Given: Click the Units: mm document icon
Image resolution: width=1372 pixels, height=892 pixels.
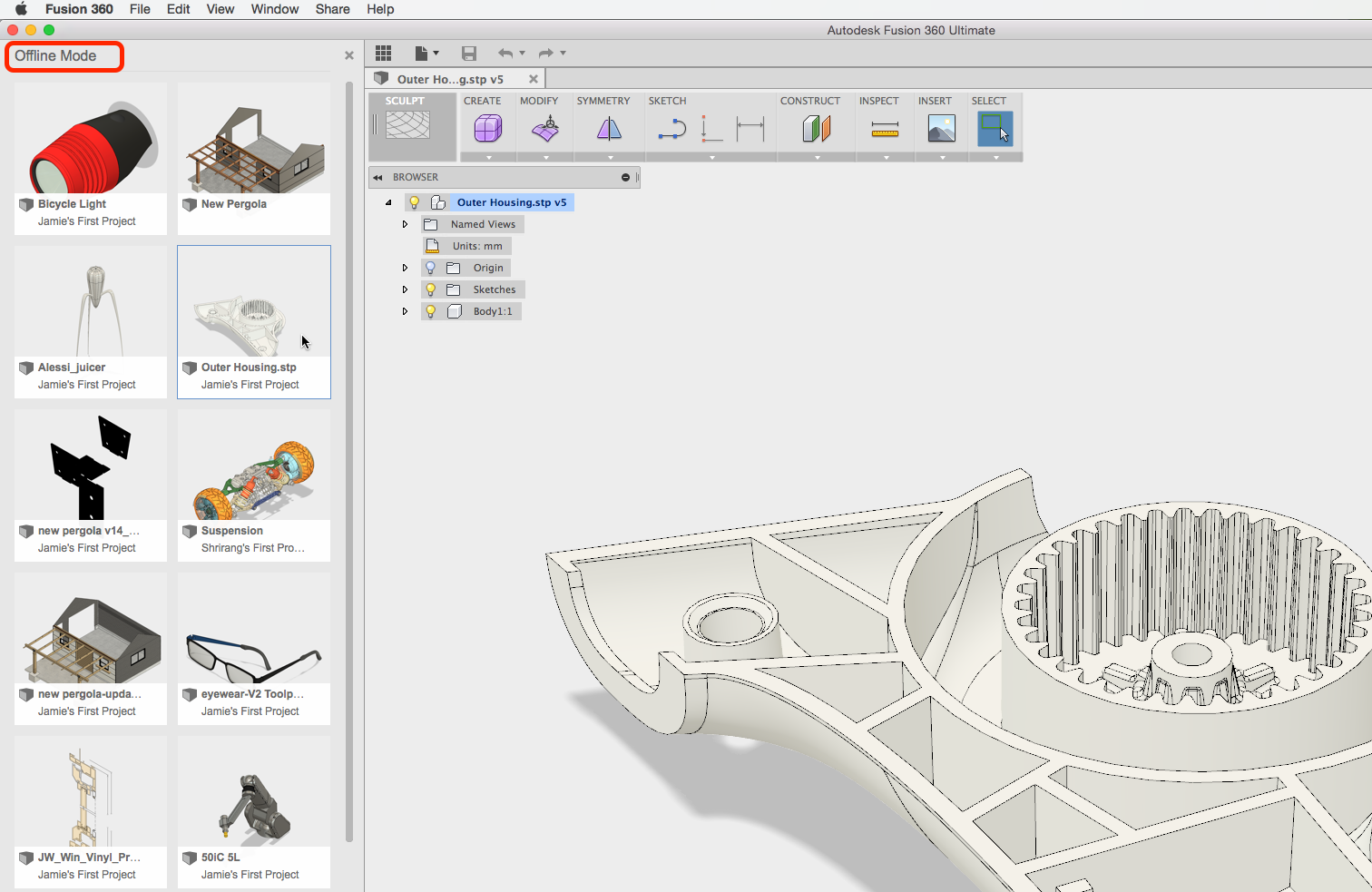Looking at the screenshot, I should tap(433, 246).
